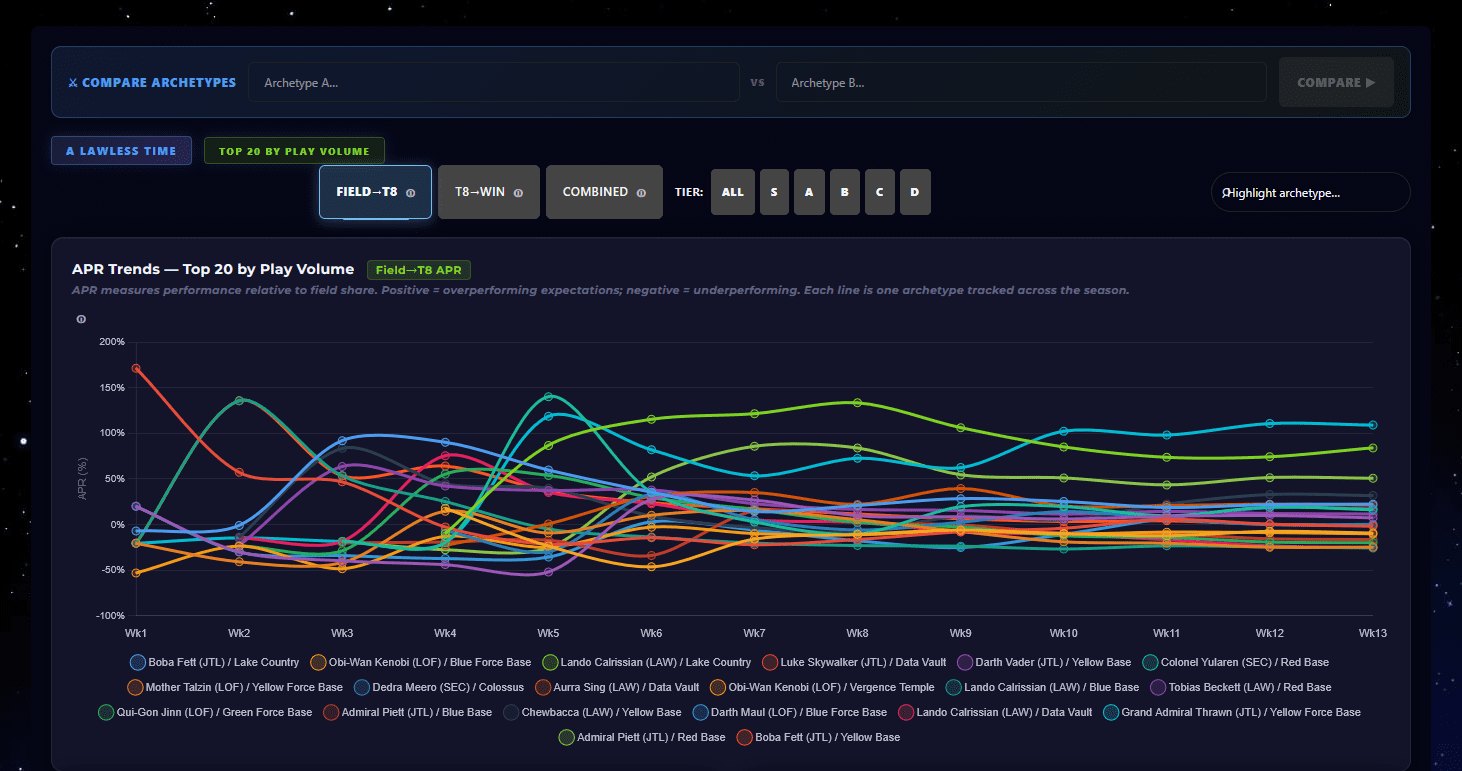
Task: Hide the Grand Admiral Thrawn (JTL) series via legend
Action: (x=1232, y=712)
